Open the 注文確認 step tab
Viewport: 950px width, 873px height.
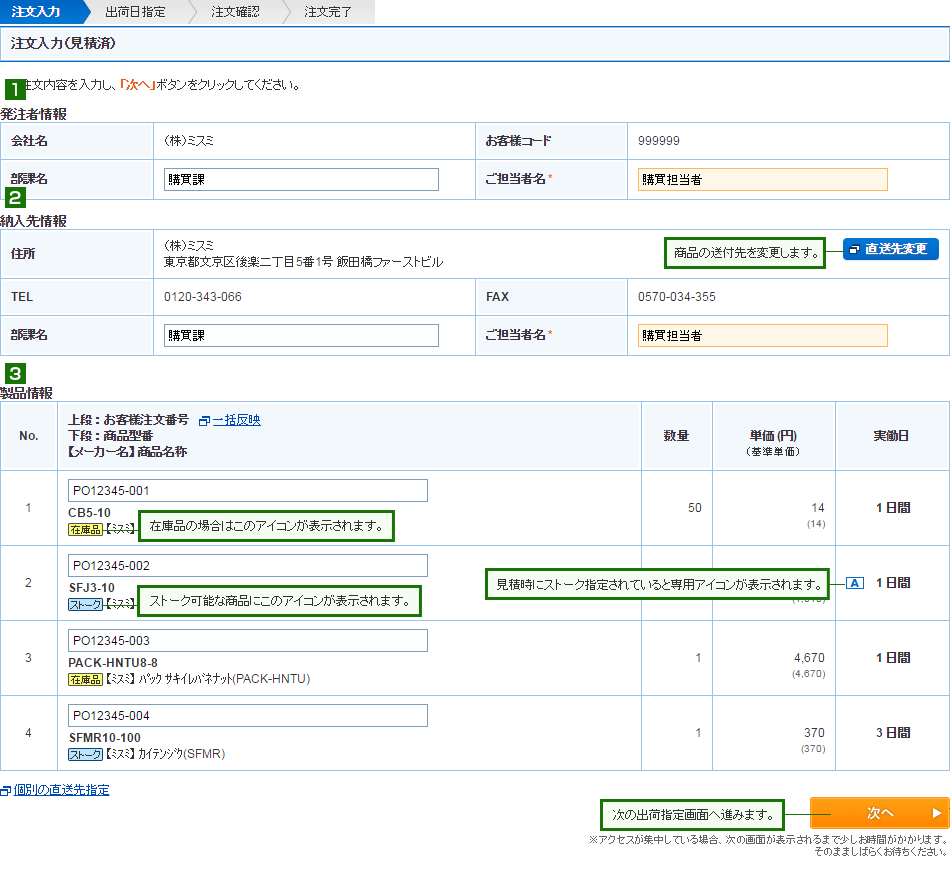coord(235,12)
